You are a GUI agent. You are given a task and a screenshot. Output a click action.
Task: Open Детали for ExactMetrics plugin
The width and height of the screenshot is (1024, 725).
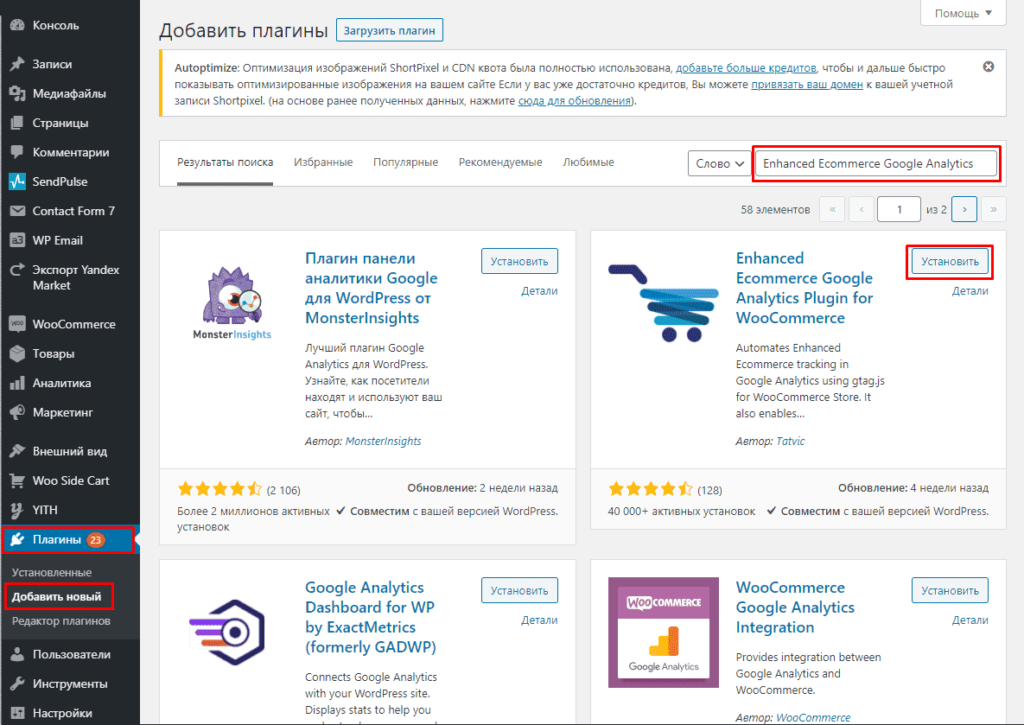[539, 620]
